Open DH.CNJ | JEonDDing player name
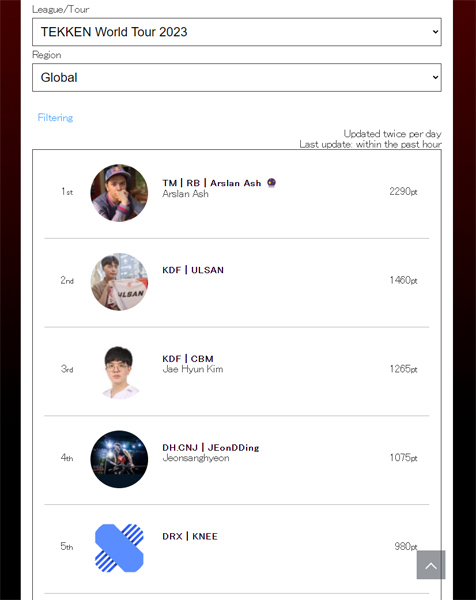This screenshot has height=600, width=476. click(211, 448)
